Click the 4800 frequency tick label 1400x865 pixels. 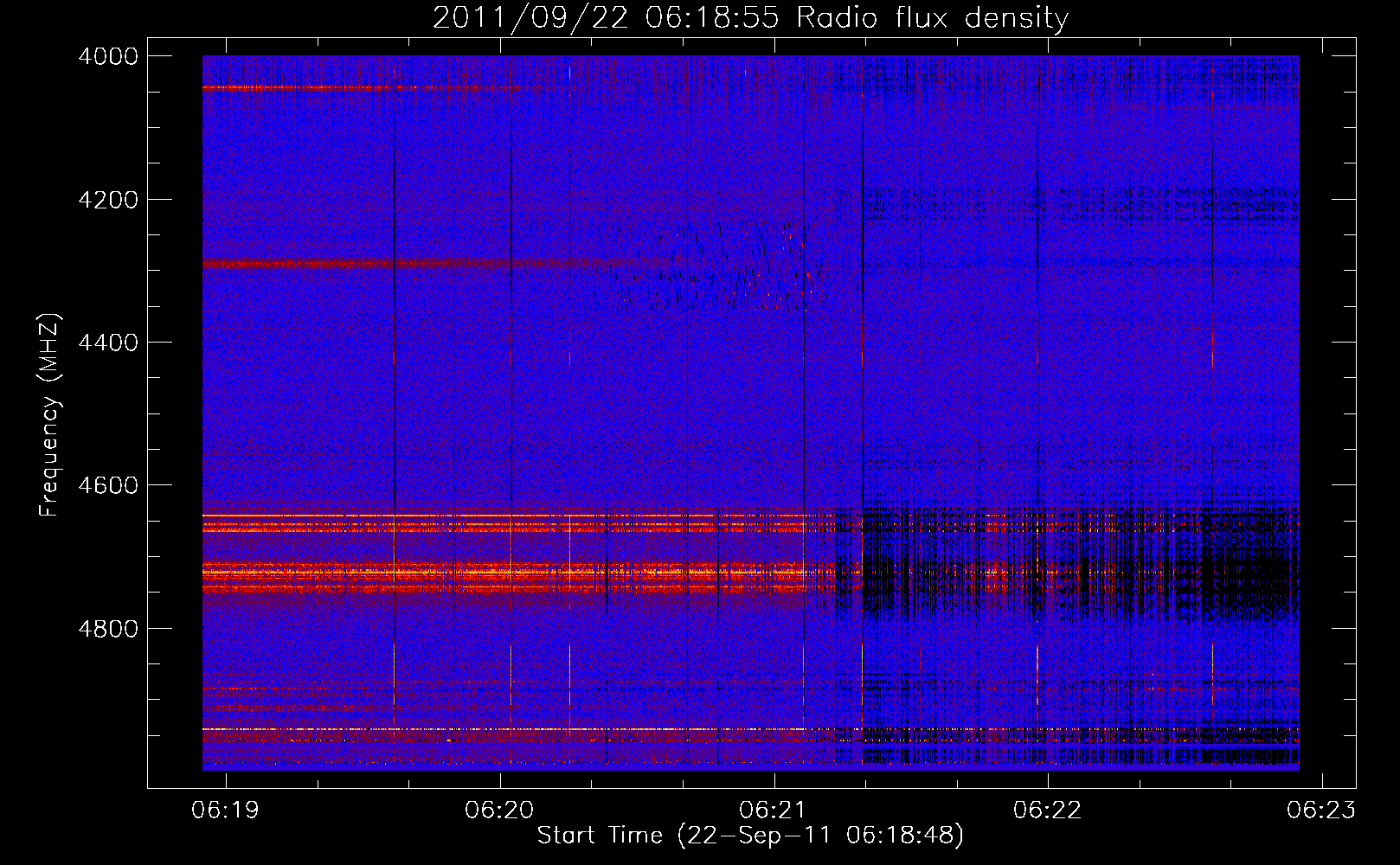(x=108, y=629)
